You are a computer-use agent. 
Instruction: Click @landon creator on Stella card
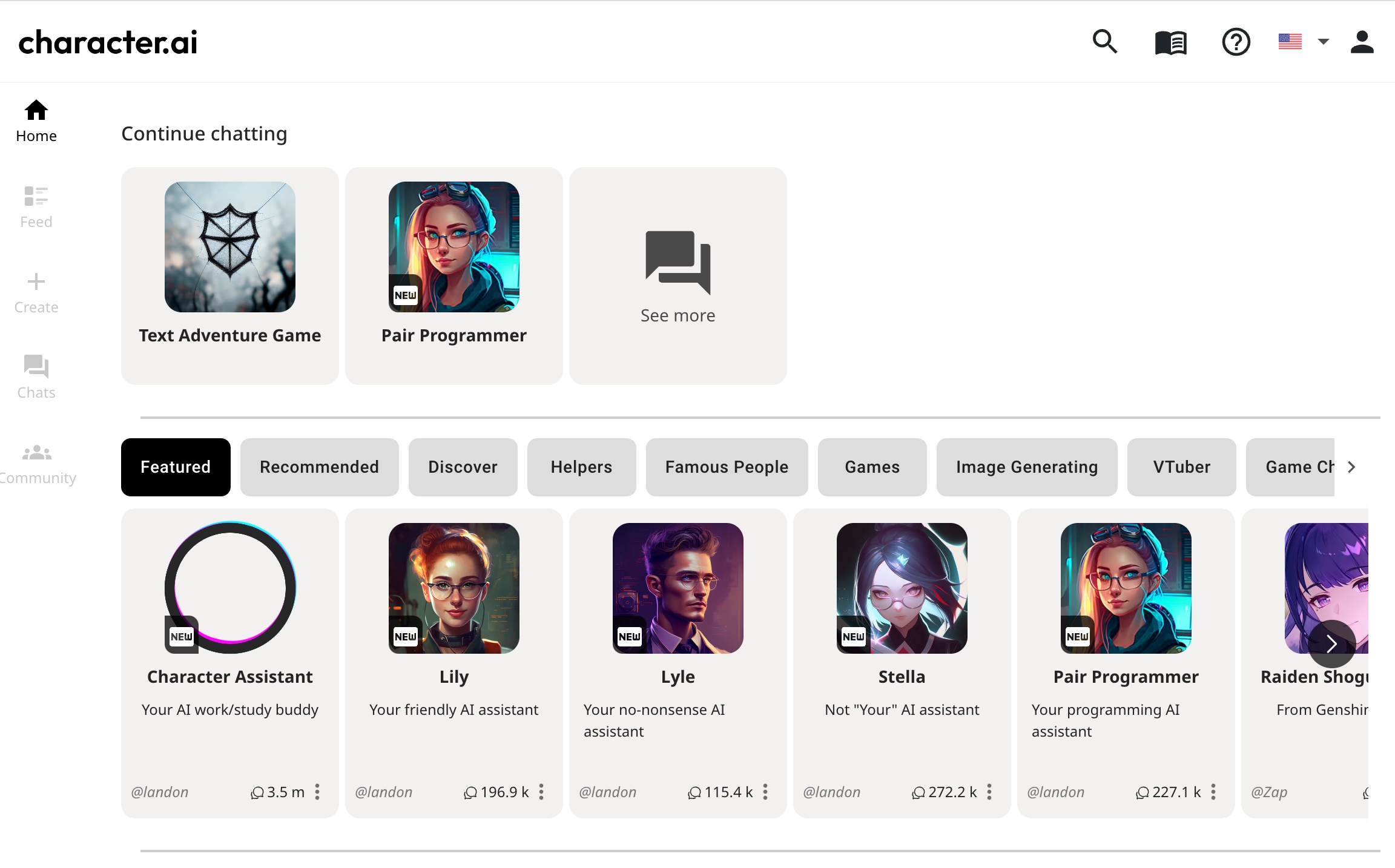pyautogui.click(x=832, y=792)
